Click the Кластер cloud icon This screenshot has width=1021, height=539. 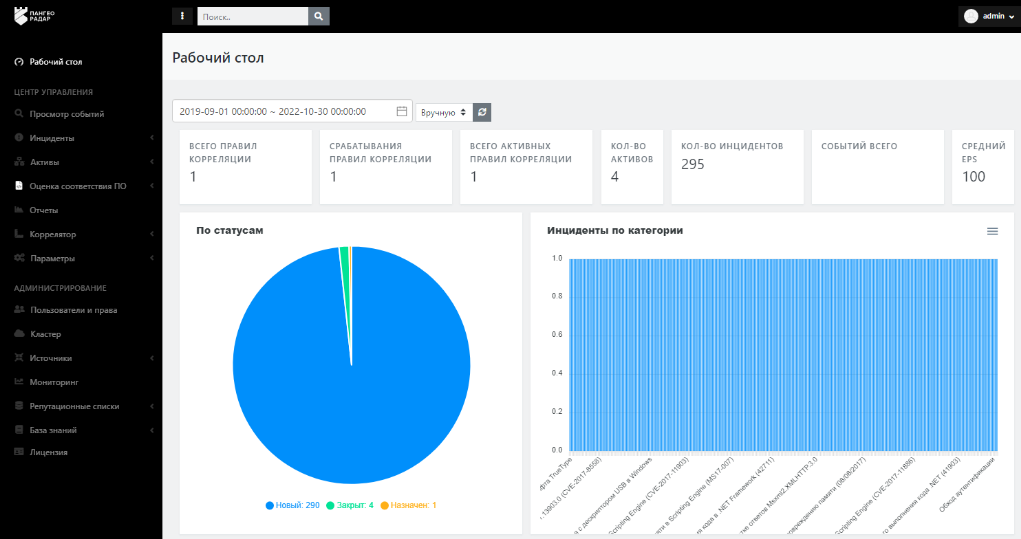click(20, 333)
